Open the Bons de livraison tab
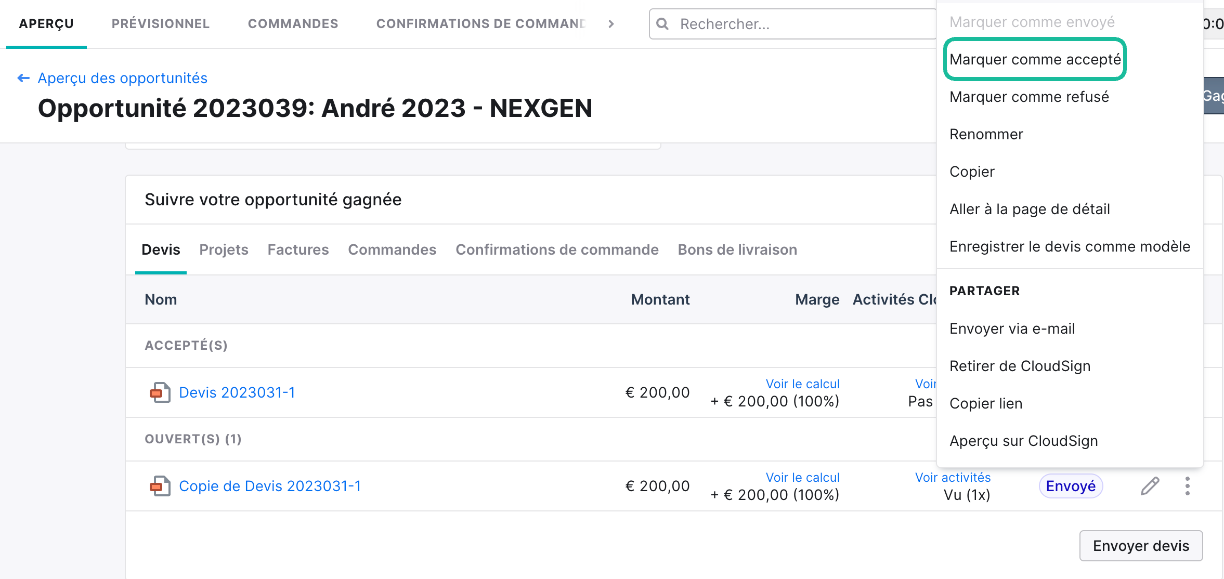Screen dimensions: 1224x579 click(x=737, y=250)
